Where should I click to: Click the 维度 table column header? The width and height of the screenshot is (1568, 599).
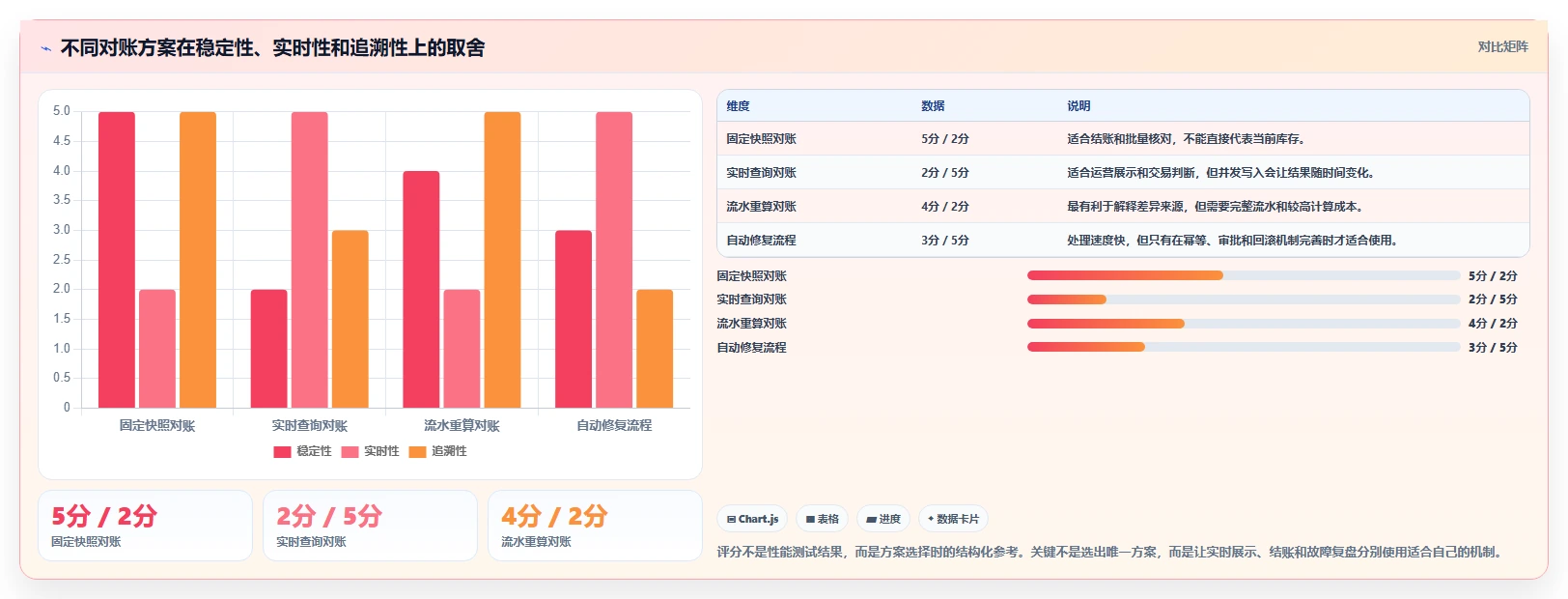738,106
